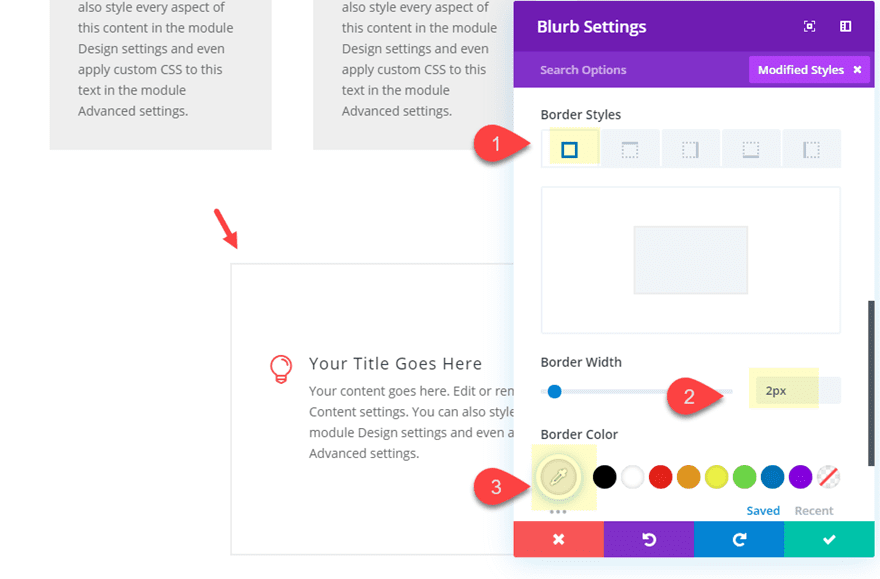880x579 pixels.
Task: Click the Border Width slider handle
Action: 554,392
